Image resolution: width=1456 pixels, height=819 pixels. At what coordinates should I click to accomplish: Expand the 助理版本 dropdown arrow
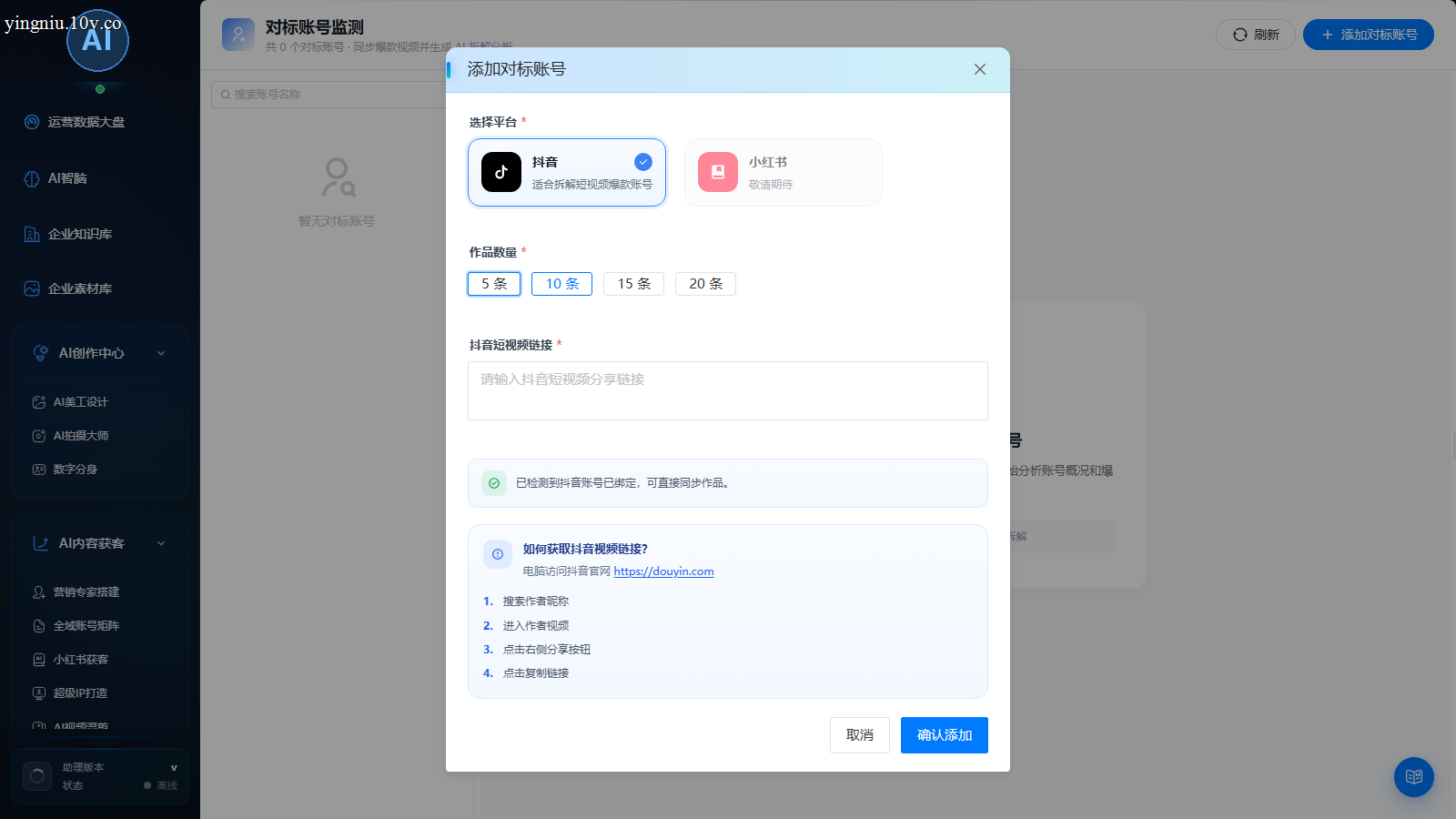pos(174,768)
